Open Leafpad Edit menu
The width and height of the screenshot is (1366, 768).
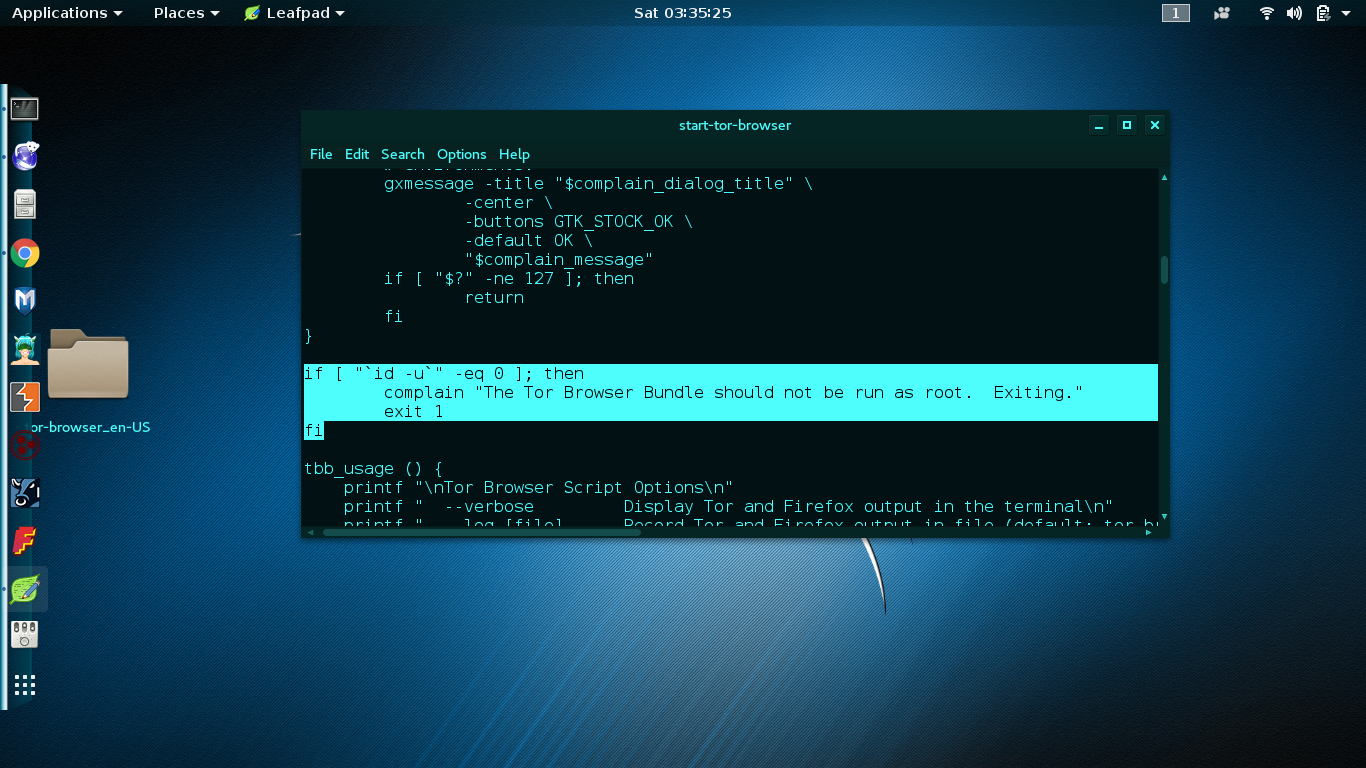click(x=357, y=154)
